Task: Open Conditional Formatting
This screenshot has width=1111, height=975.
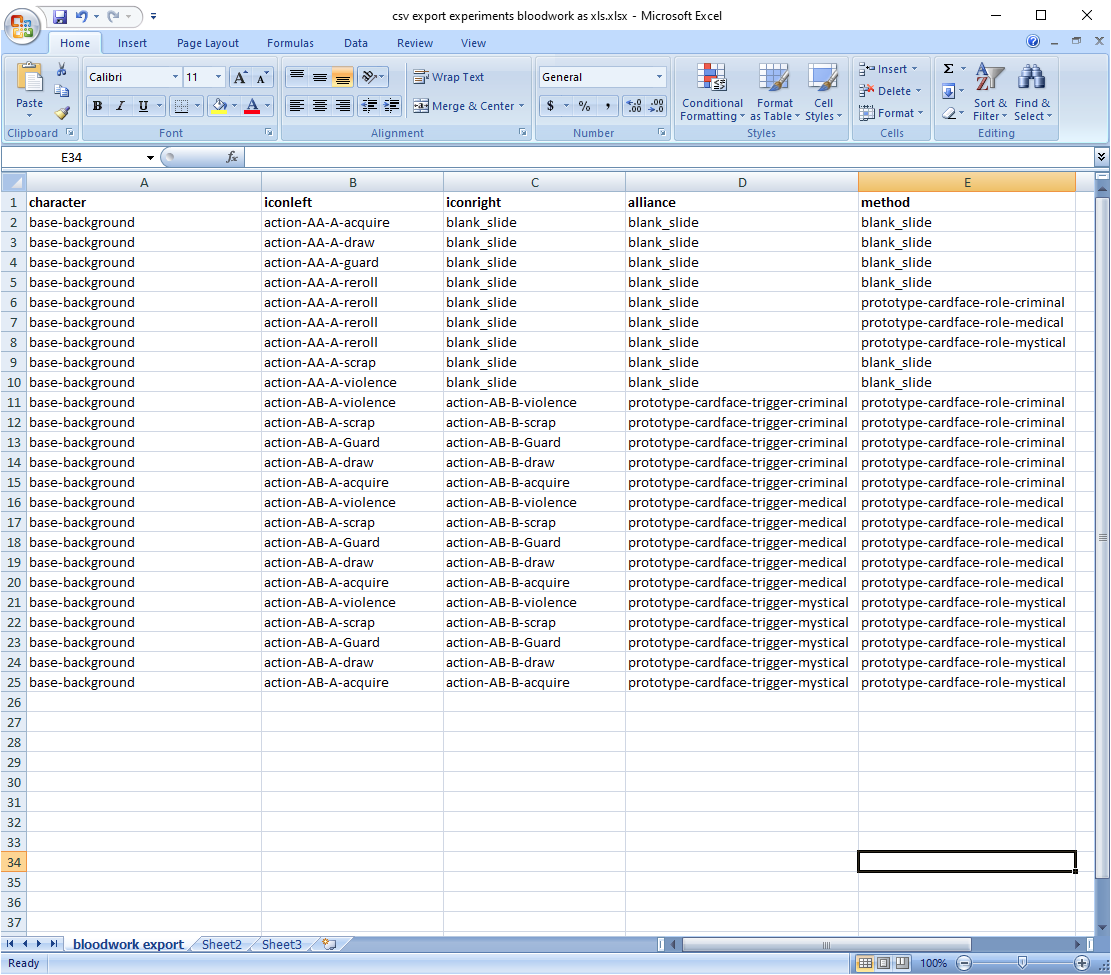Action: (712, 91)
